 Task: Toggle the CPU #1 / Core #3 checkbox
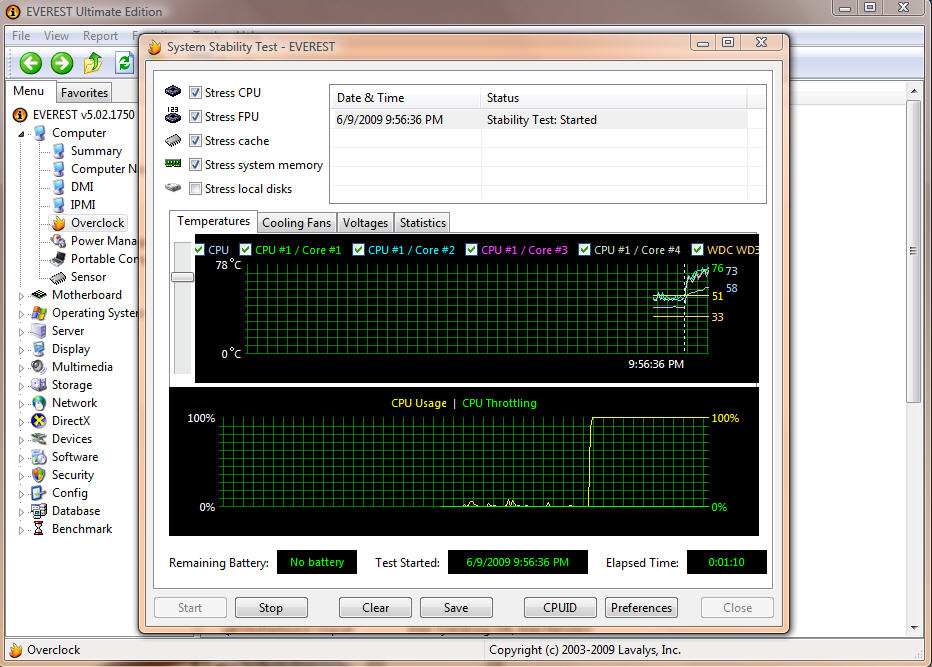click(471, 250)
